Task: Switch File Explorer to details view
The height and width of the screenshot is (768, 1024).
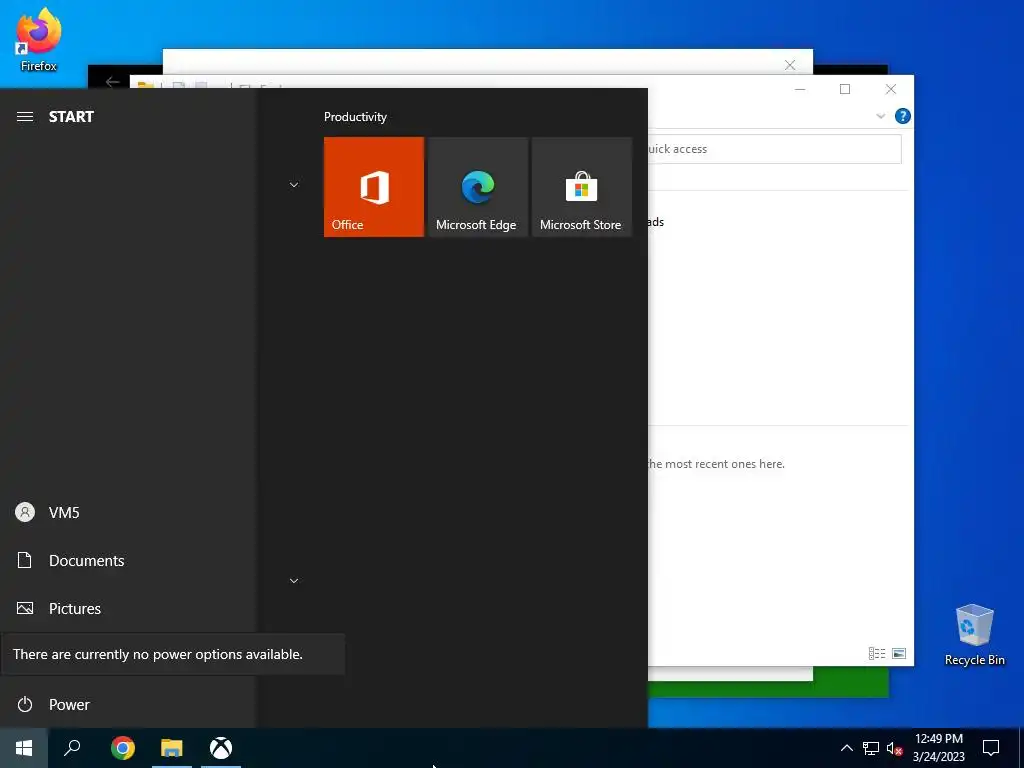Action: 876,653
